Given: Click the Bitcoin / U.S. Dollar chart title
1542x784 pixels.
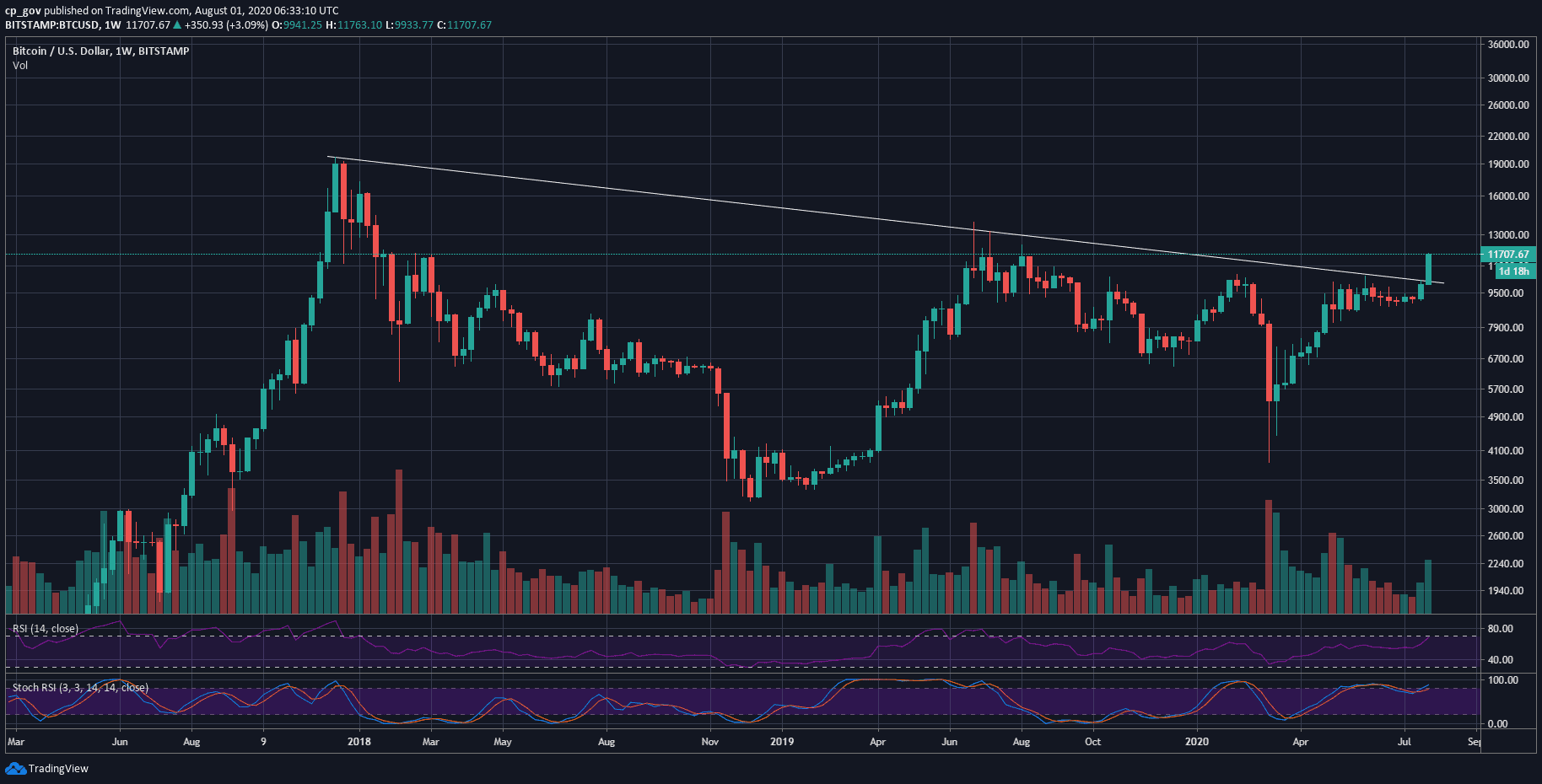Looking at the screenshot, I should pos(100,51).
